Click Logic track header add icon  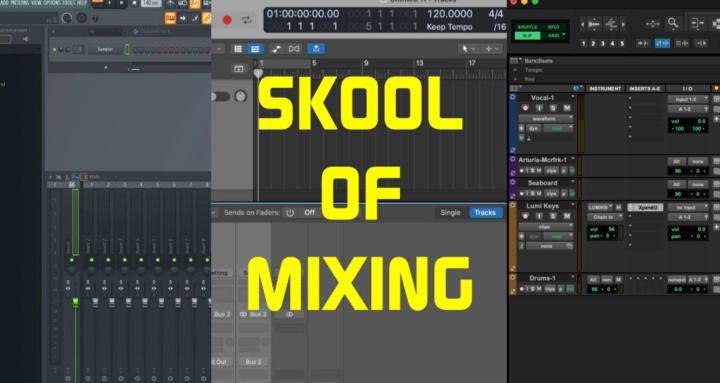coord(239,69)
